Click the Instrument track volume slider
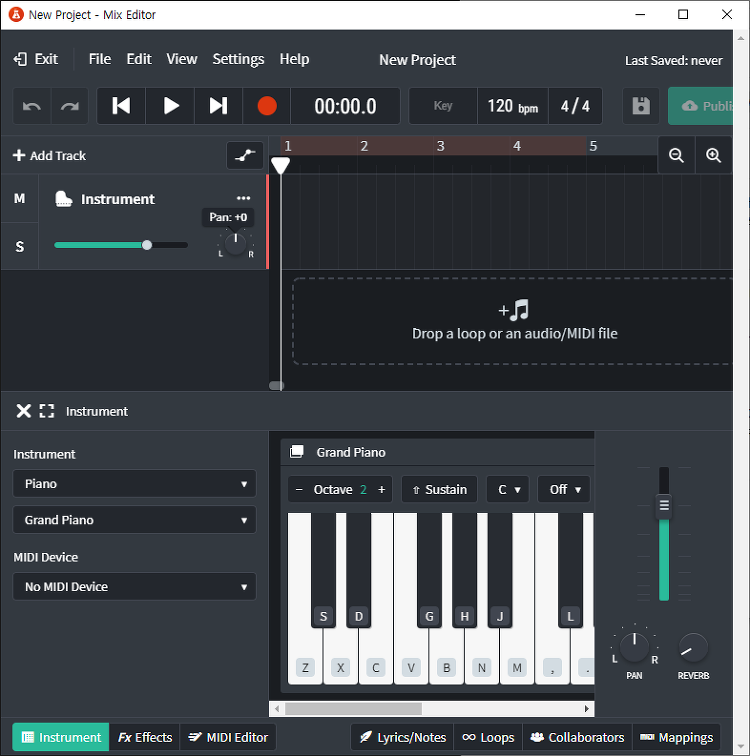The width and height of the screenshot is (750, 756). pyautogui.click(x=121, y=245)
